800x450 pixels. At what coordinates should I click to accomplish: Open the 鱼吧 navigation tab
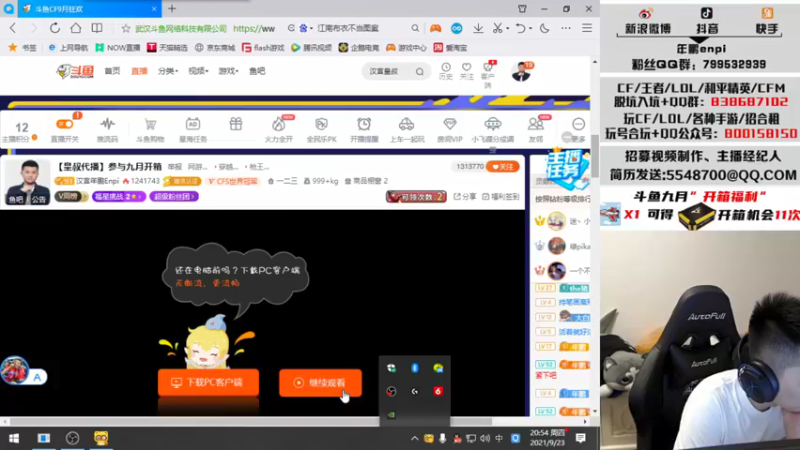[257, 71]
